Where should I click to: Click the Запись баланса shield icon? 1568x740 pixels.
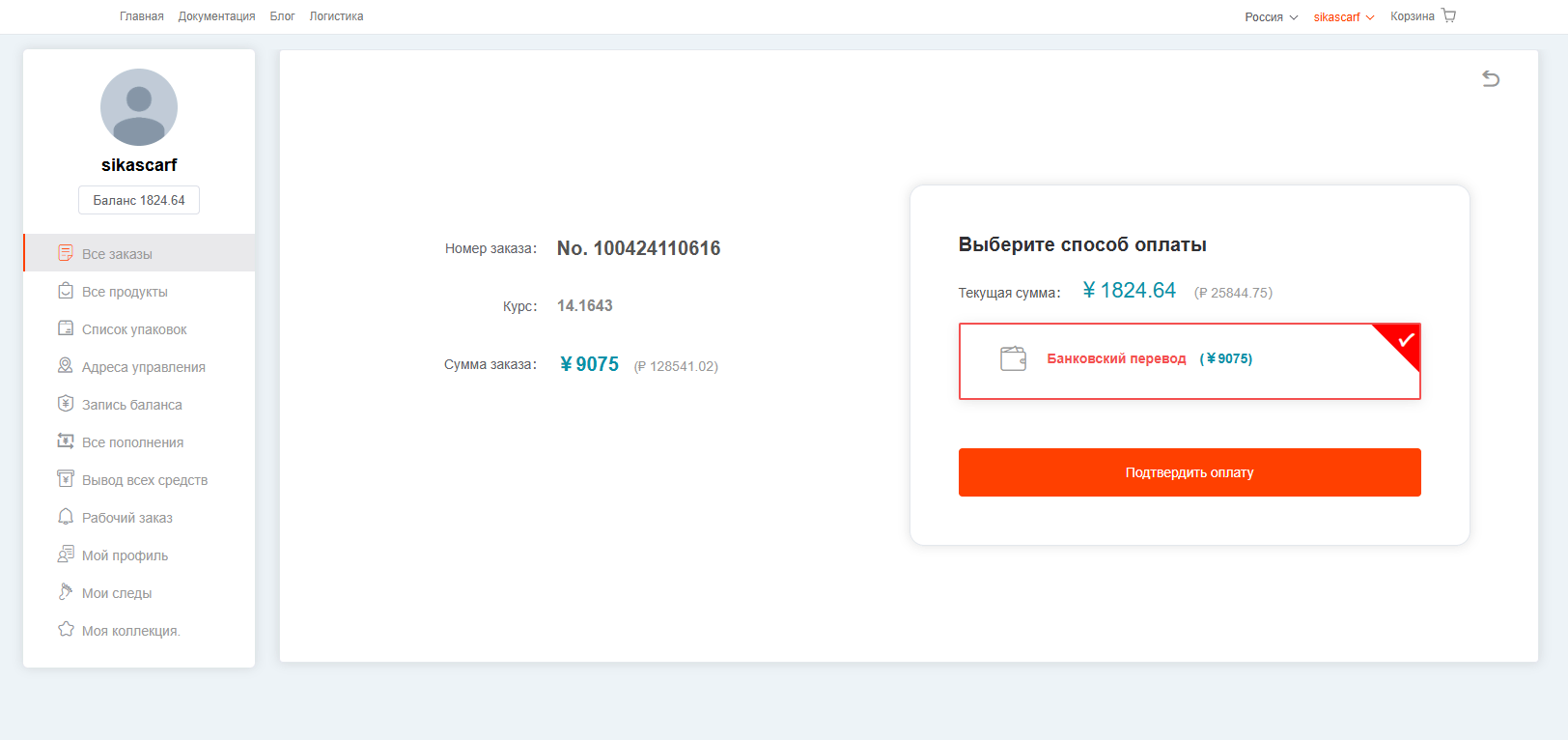pos(66,404)
